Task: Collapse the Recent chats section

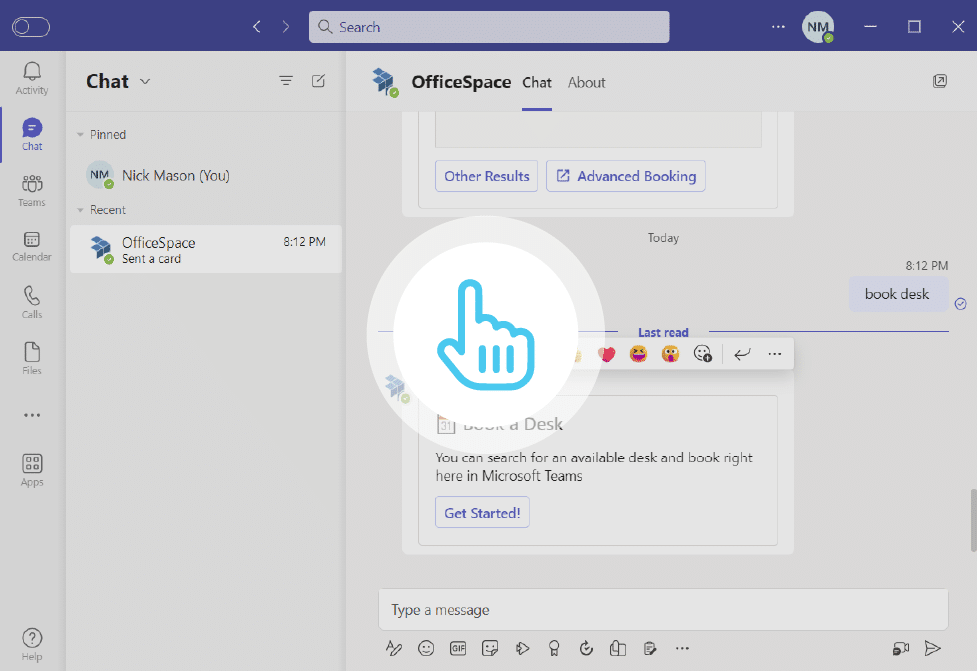Action: coord(79,210)
